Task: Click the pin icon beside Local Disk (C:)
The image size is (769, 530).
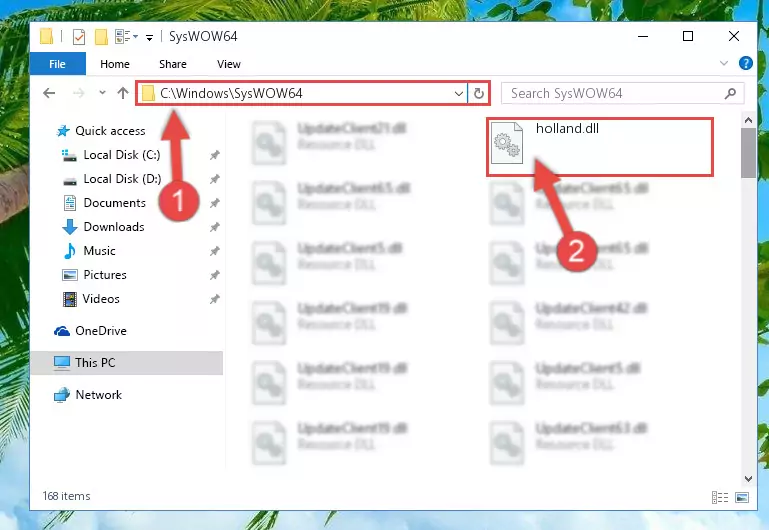Action: tap(214, 155)
